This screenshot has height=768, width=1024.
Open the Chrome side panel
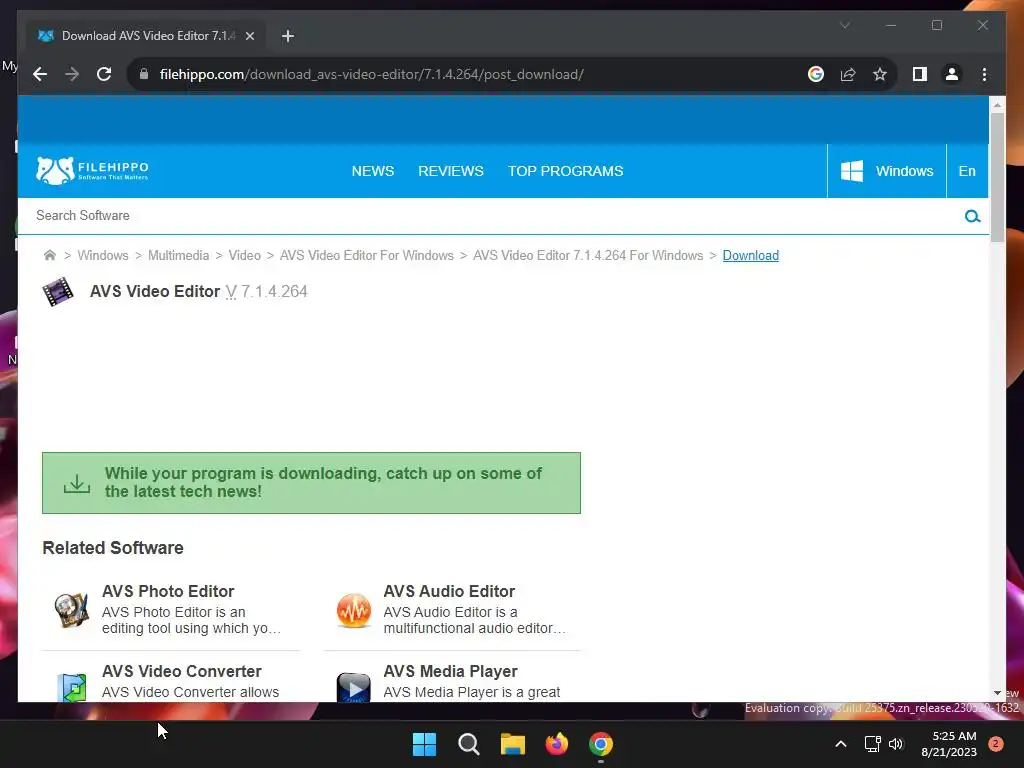click(920, 74)
